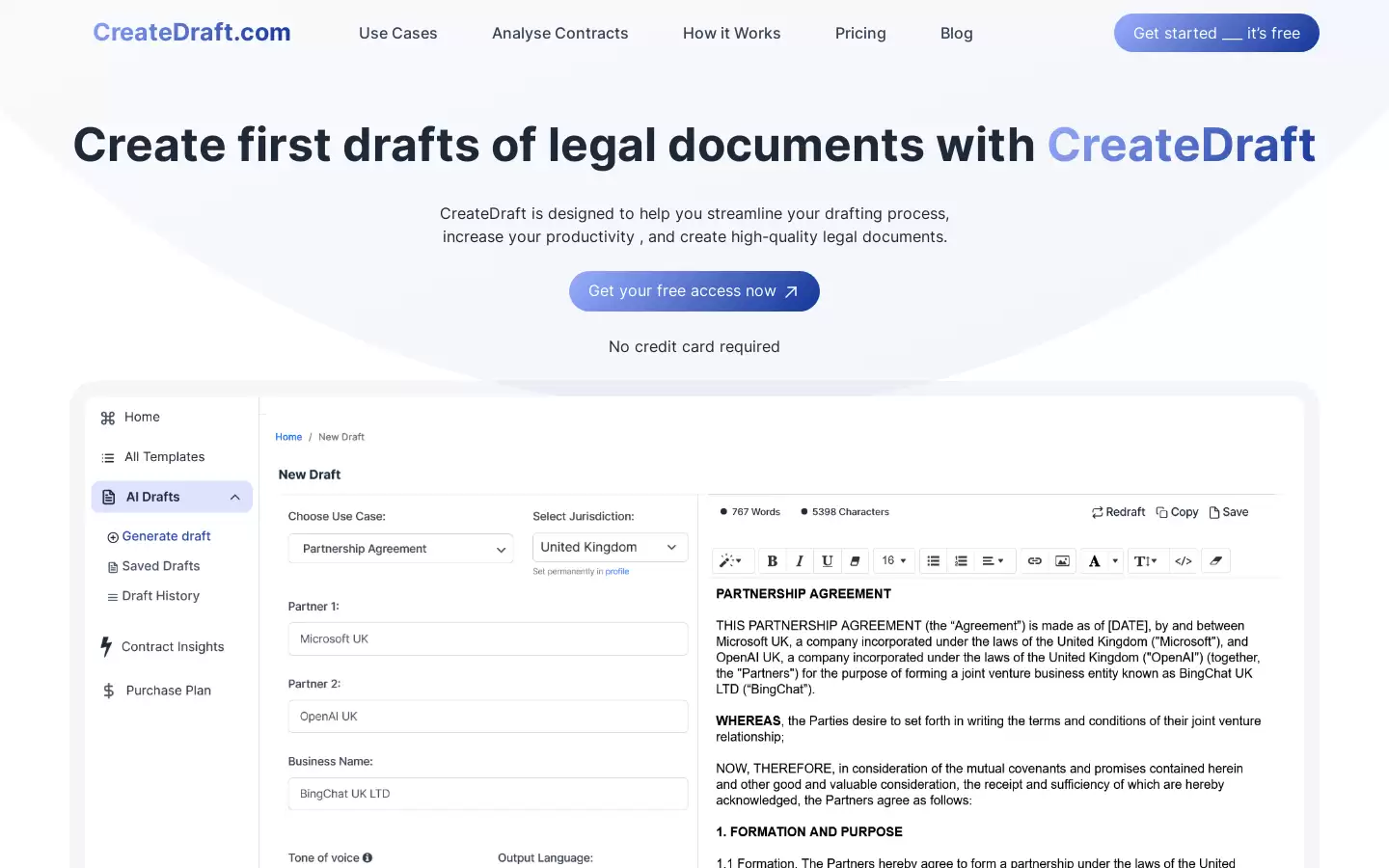Image resolution: width=1389 pixels, height=868 pixels.
Task: Click the 5398 Characters counter
Action: click(845, 512)
